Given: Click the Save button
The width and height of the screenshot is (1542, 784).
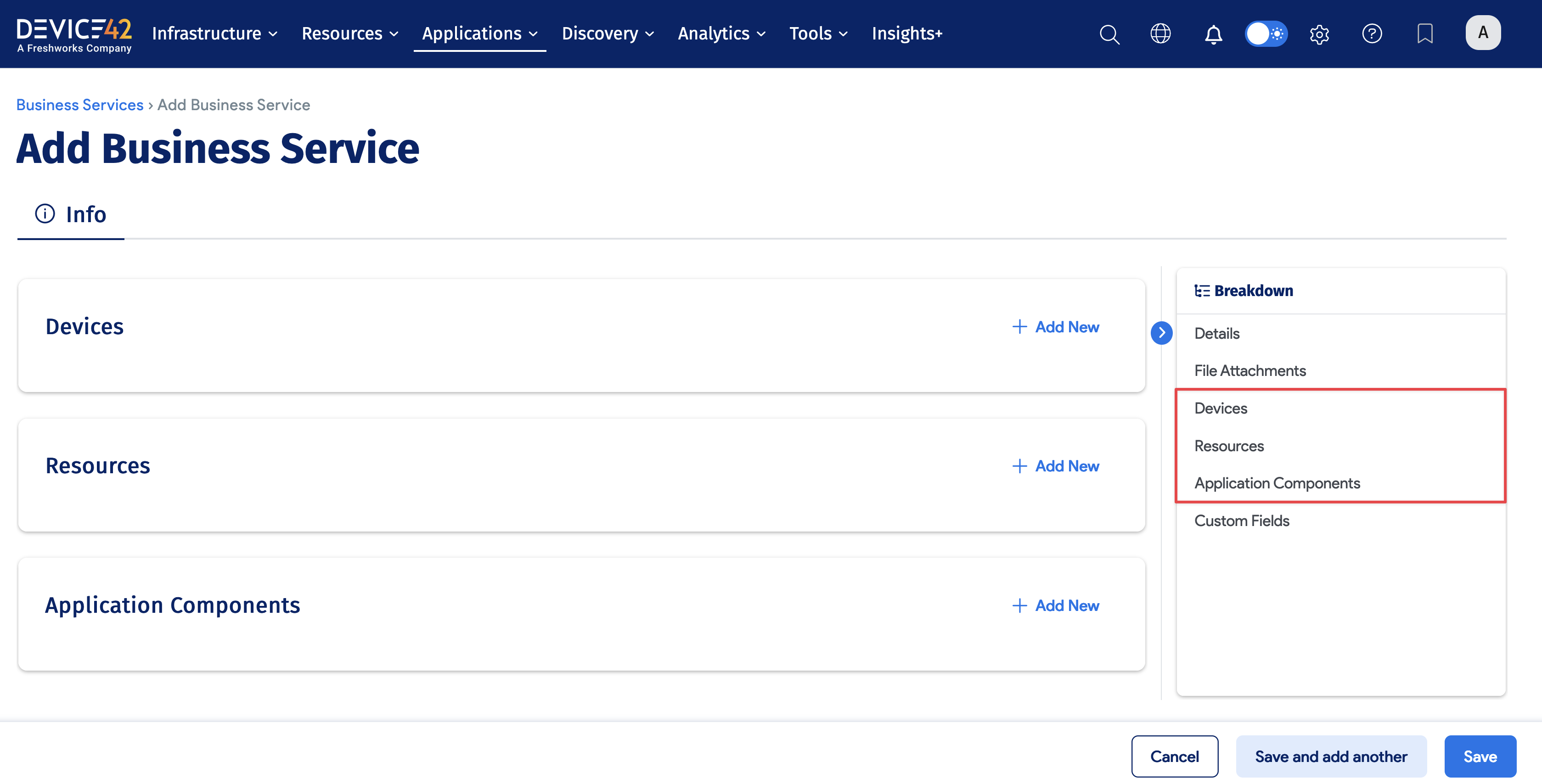Looking at the screenshot, I should (1480, 756).
